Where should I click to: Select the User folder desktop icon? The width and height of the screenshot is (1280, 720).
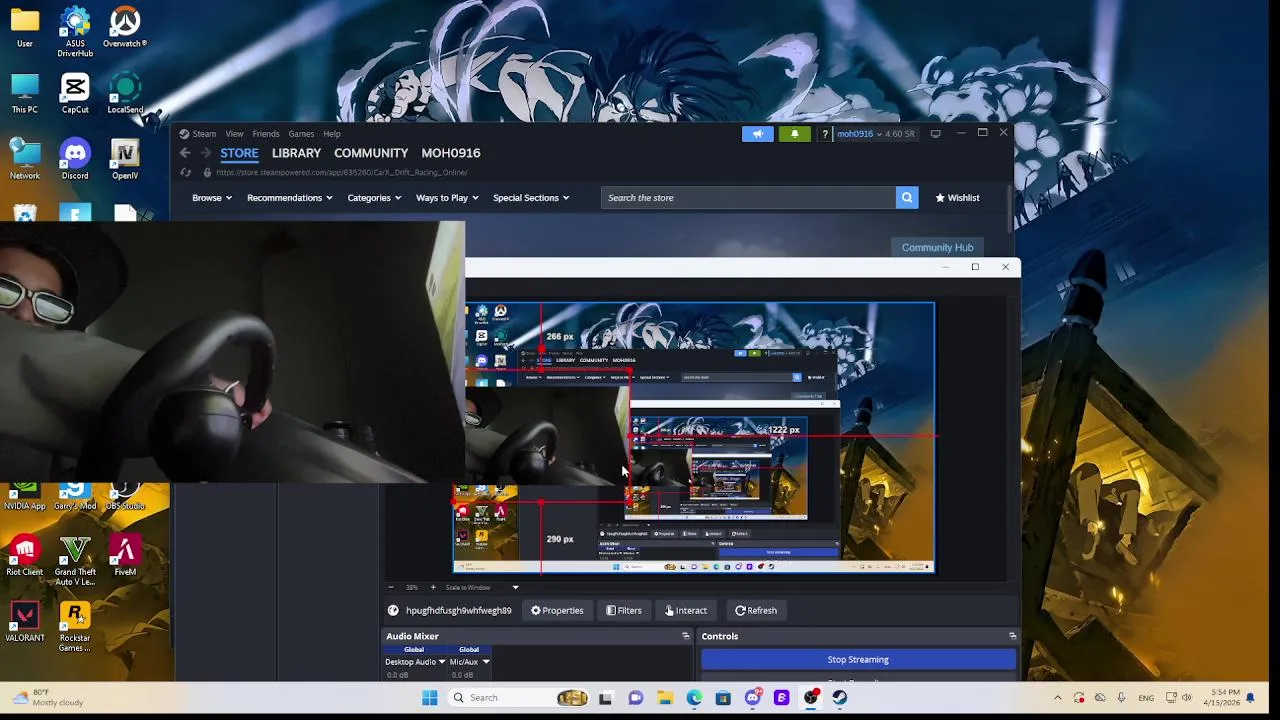pyautogui.click(x=25, y=27)
